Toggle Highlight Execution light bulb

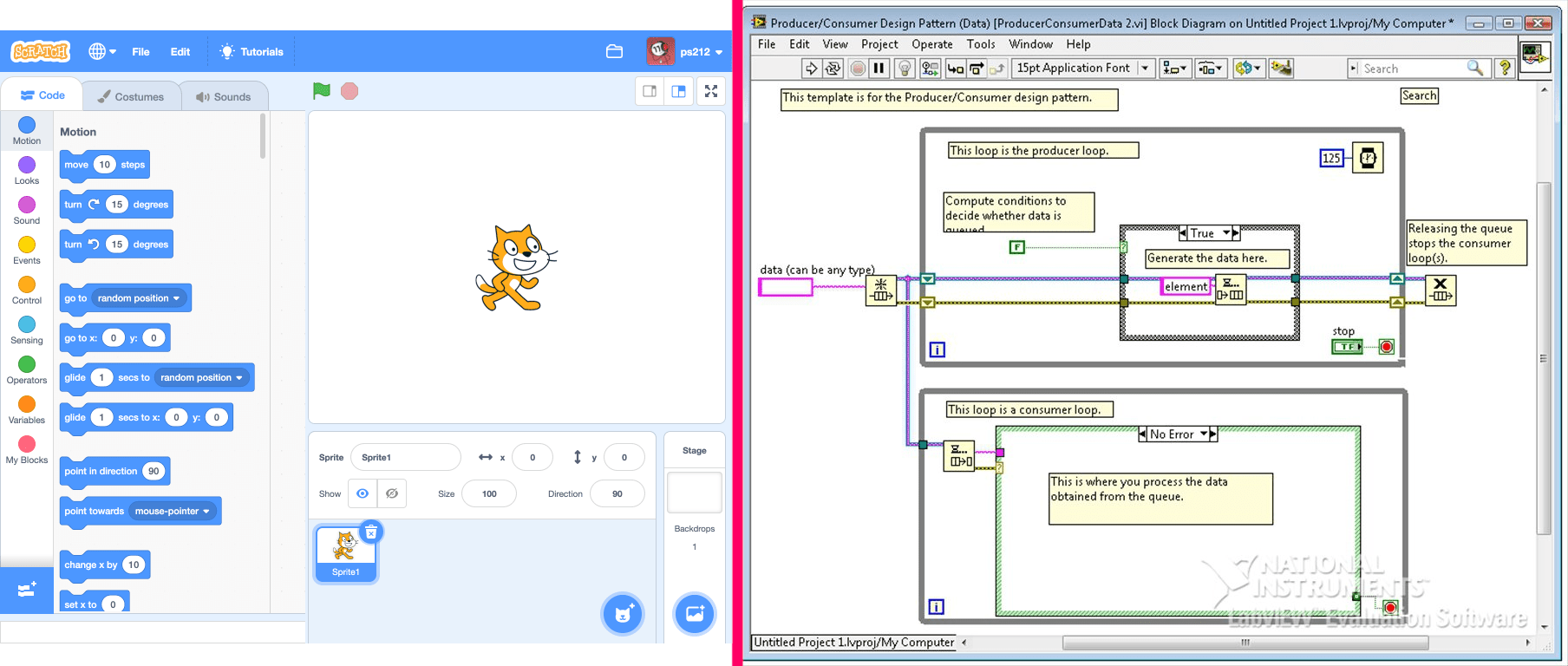pyautogui.click(x=905, y=69)
